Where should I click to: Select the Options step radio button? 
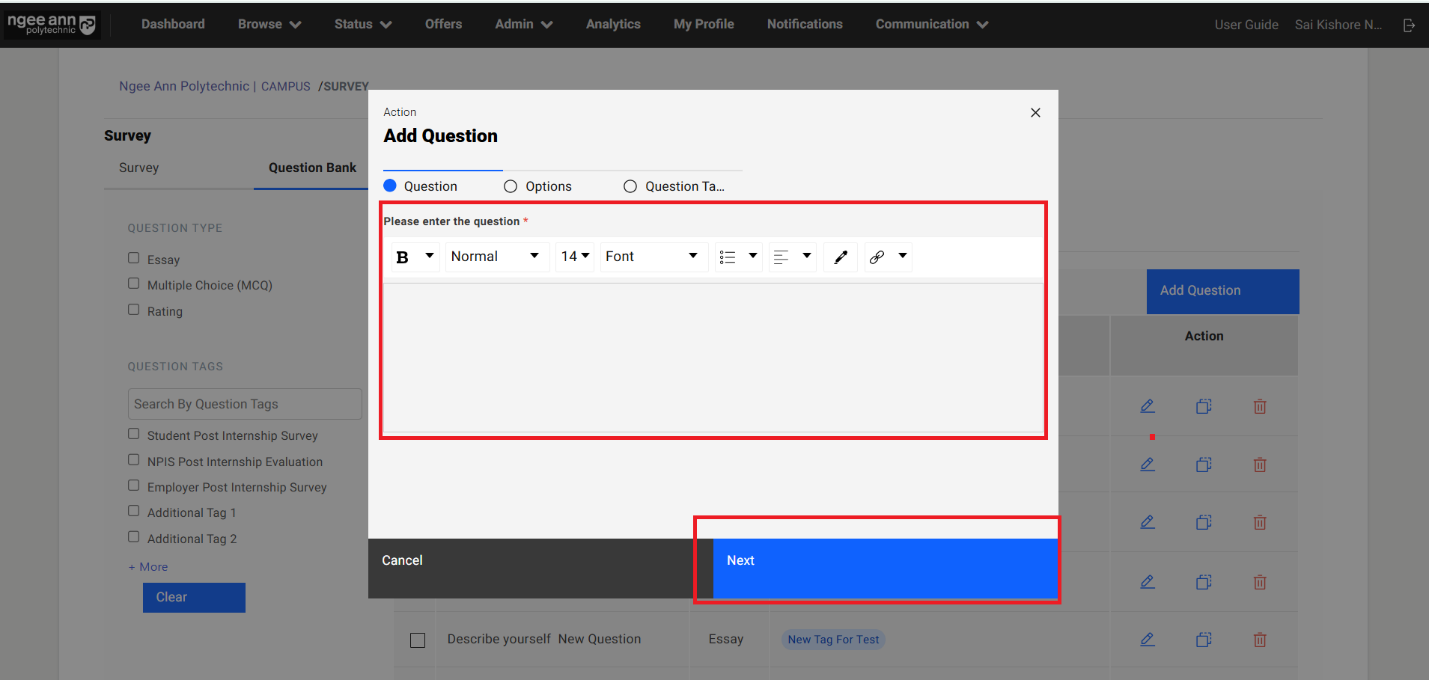511,186
